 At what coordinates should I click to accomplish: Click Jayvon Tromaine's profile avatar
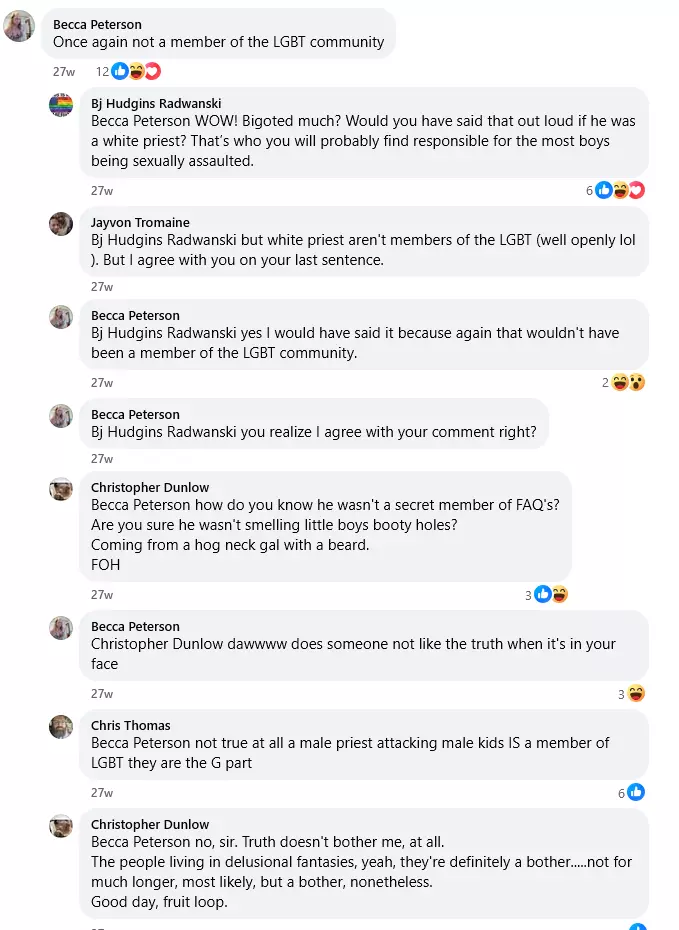(x=61, y=224)
